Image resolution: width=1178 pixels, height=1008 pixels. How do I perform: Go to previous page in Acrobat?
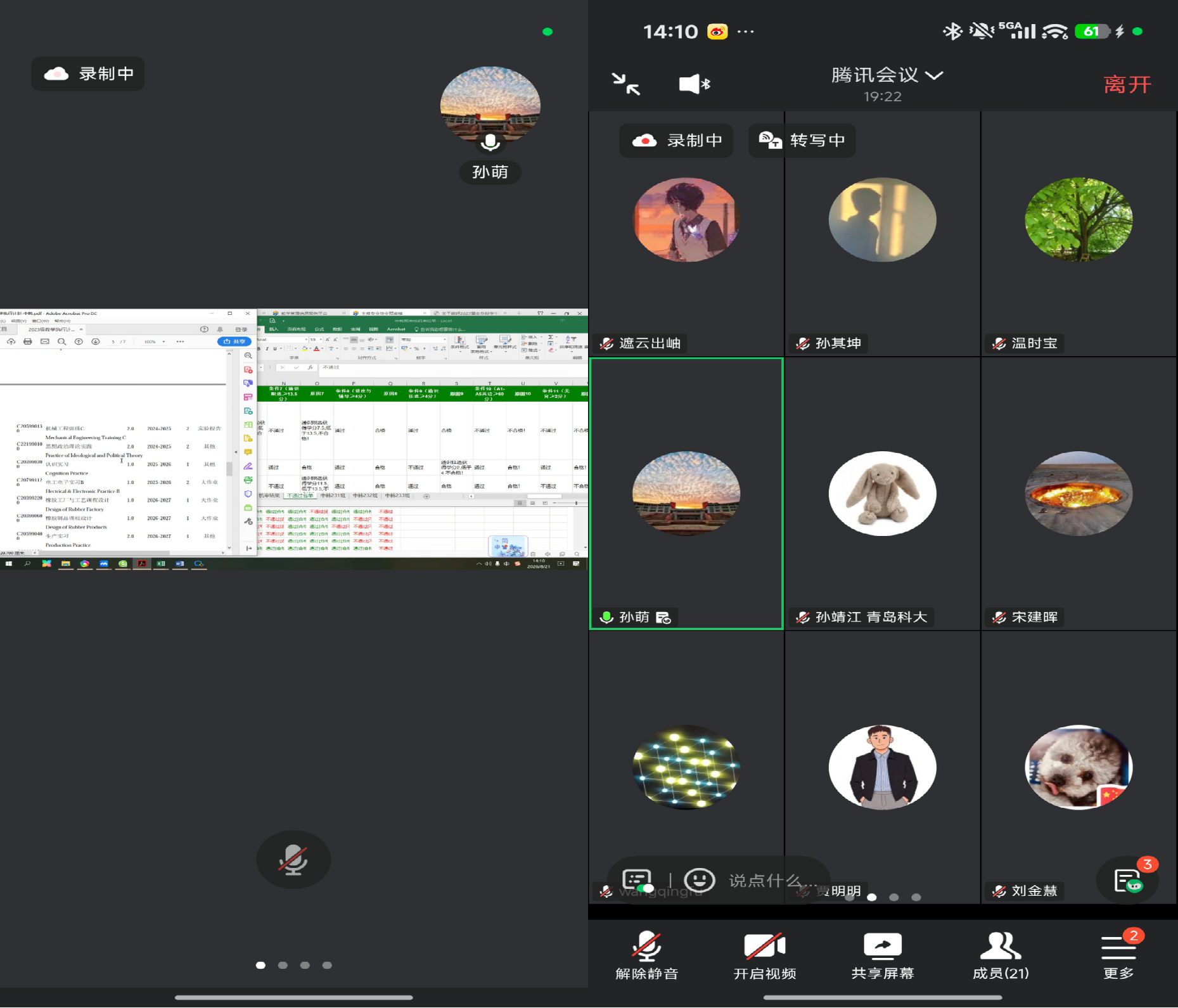click(79, 341)
